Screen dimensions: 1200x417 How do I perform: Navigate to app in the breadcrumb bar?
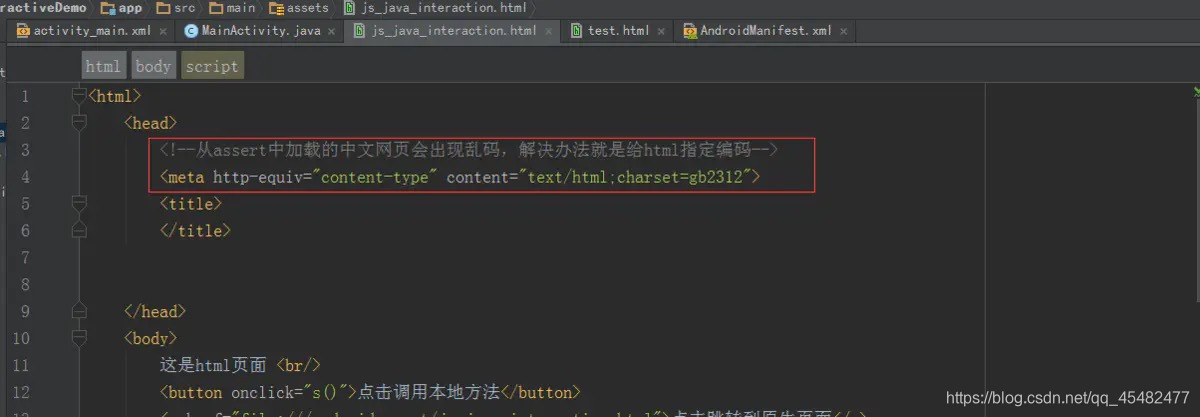[130, 7]
